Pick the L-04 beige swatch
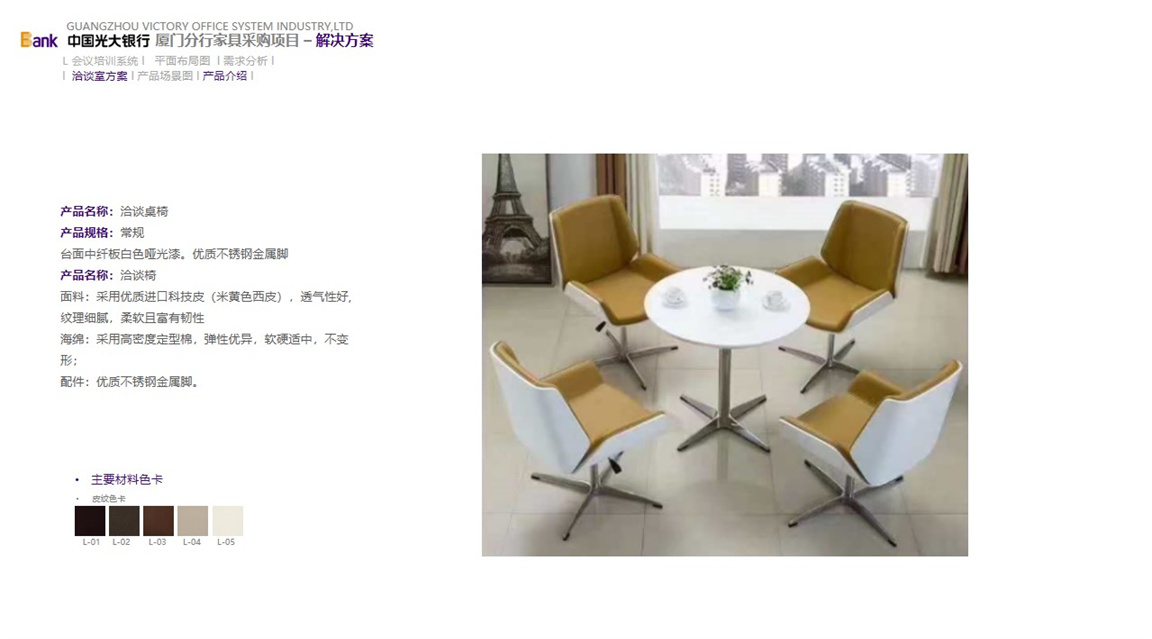Image resolution: width=1152 pixels, height=639 pixels. coord(192,521)
